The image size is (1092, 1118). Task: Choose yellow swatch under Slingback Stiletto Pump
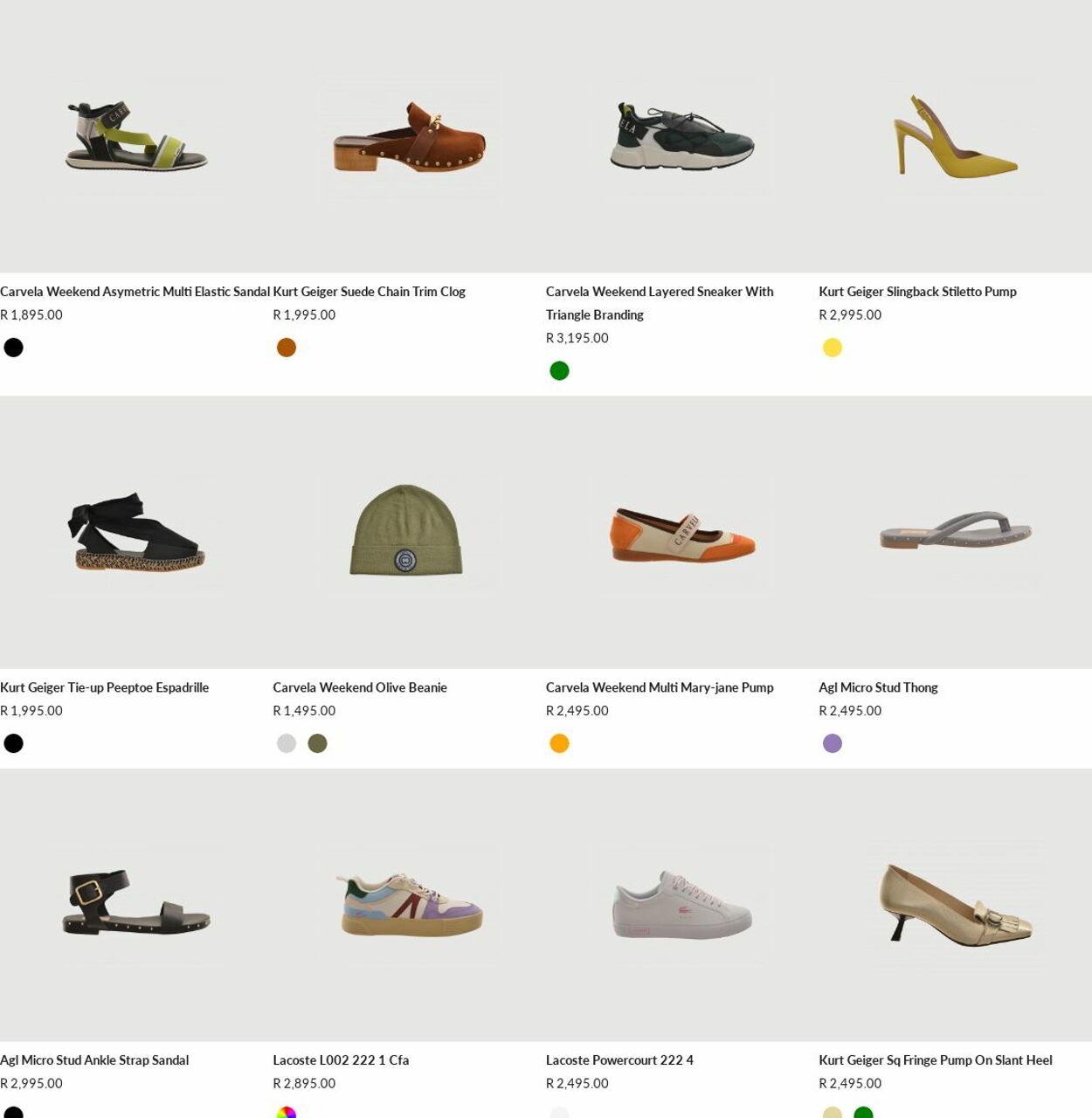click(833, 348)
